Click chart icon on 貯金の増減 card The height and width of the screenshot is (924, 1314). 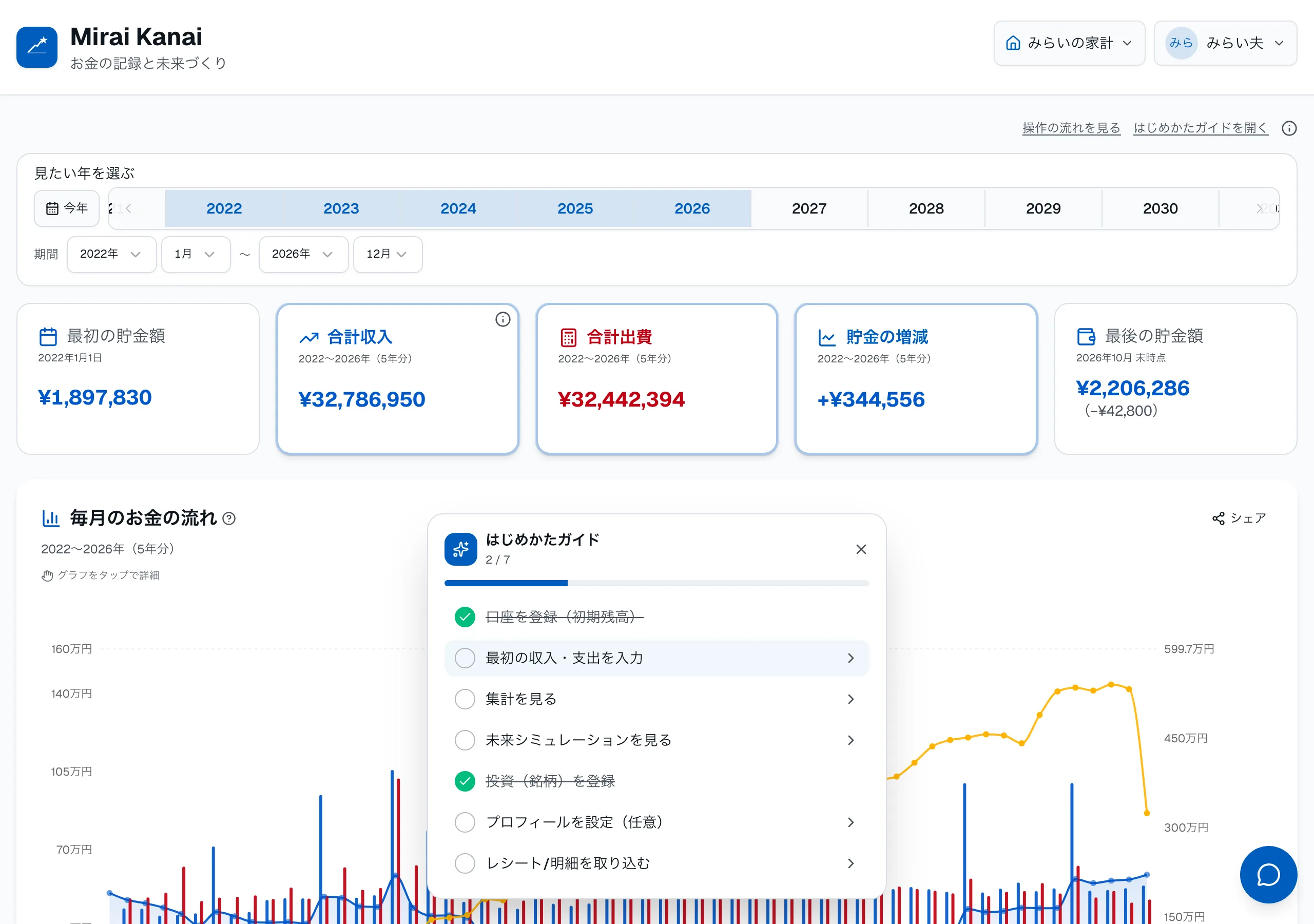[x=827, y=338]
